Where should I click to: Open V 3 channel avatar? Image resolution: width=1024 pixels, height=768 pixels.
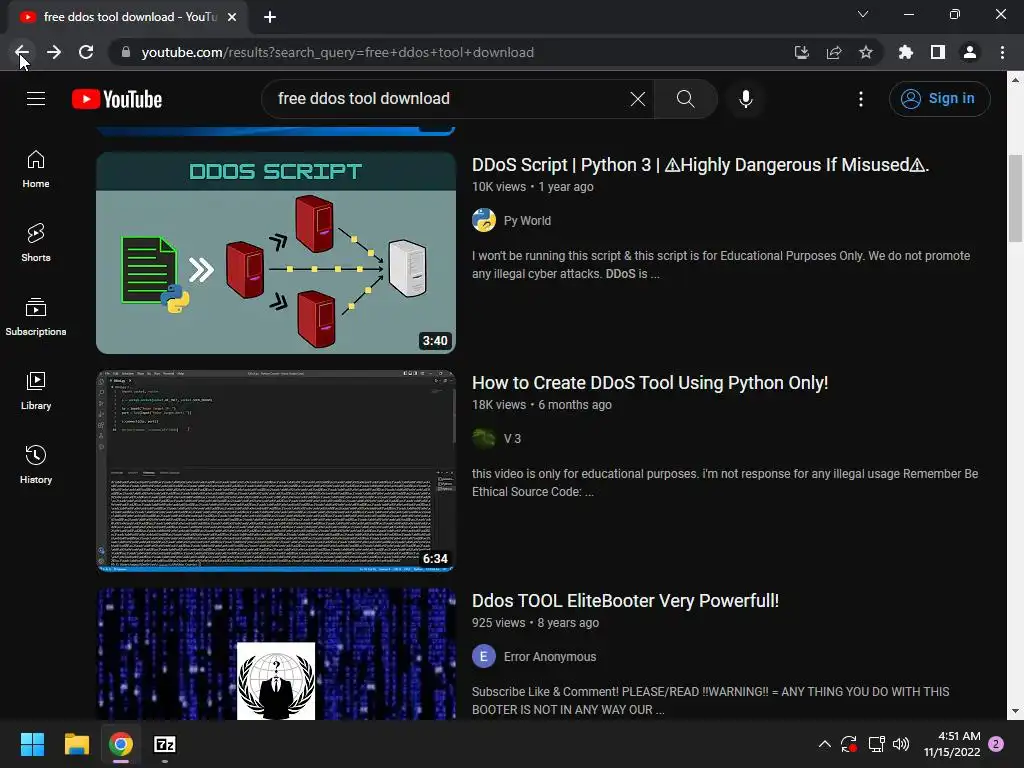(484, 438)
